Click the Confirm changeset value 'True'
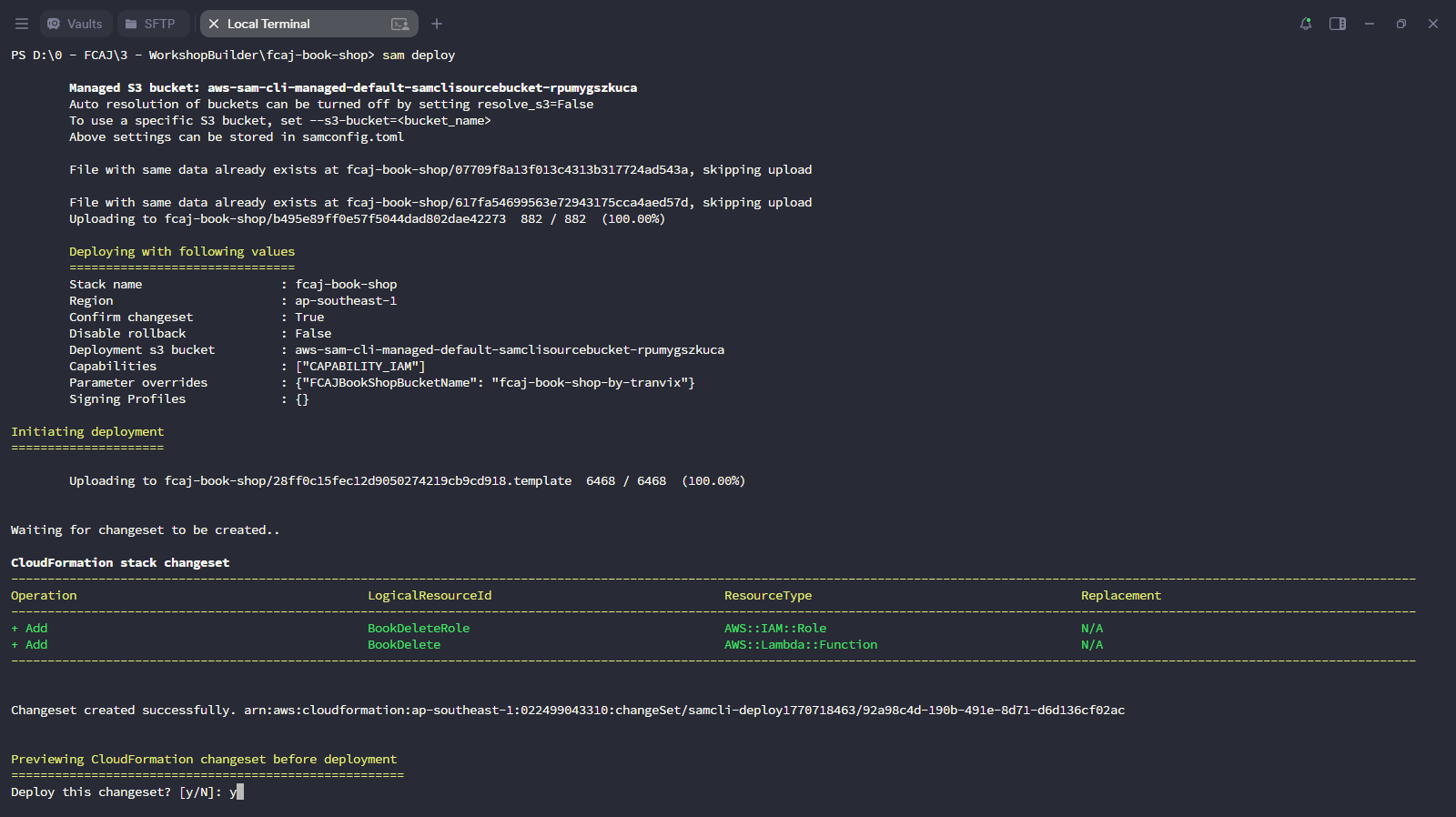The height and width of the screenshot is (817, 1456). point(309,318)
